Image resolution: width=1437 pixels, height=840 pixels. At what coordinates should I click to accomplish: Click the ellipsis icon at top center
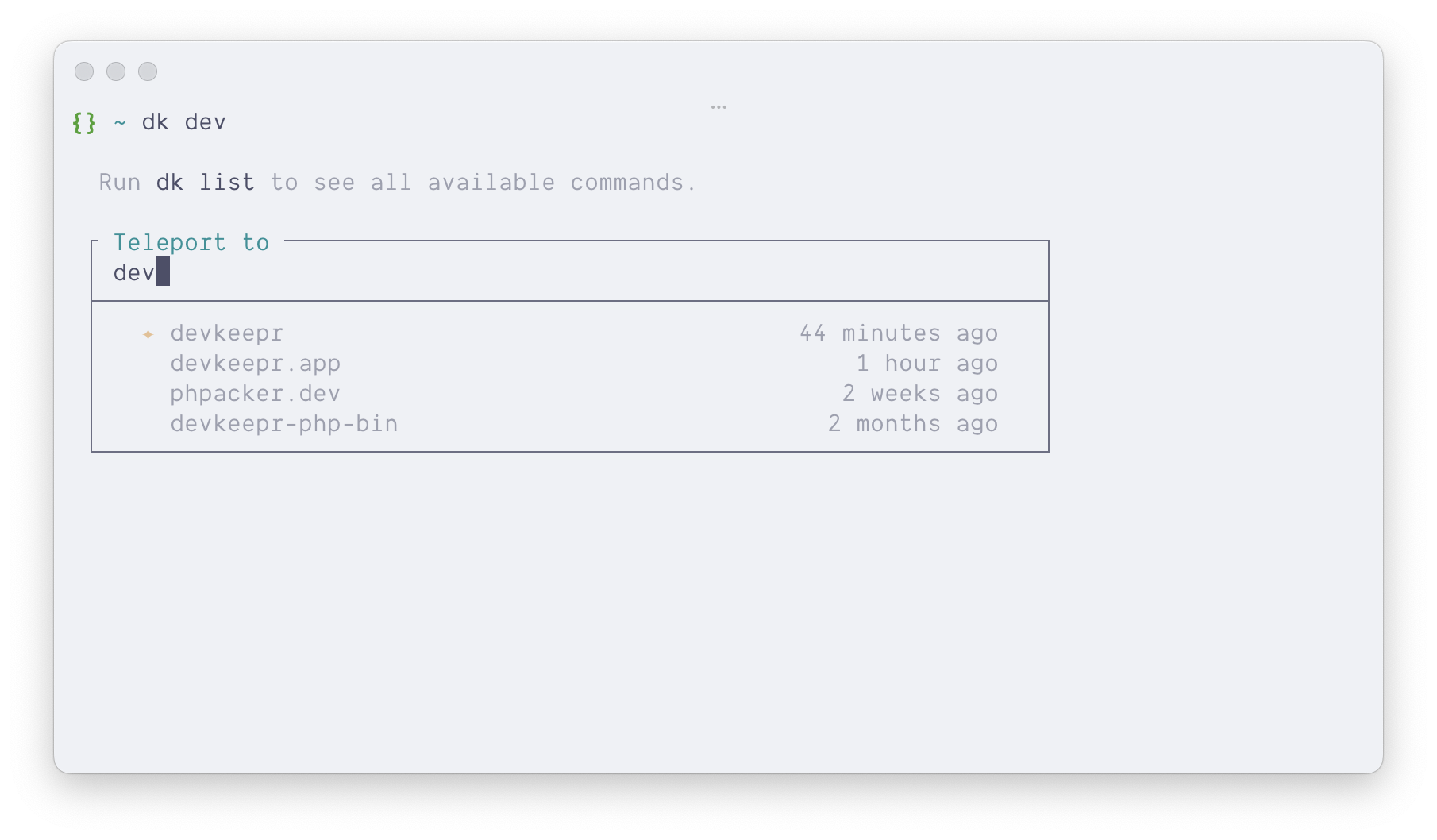click(718, 106)
